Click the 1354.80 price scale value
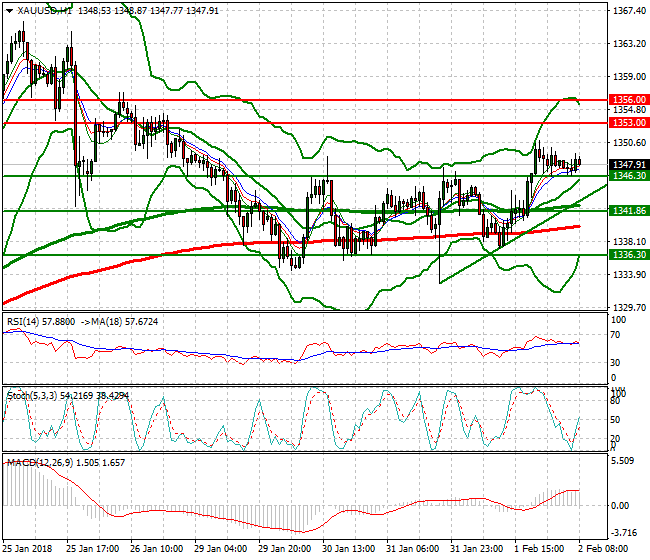 629,110
